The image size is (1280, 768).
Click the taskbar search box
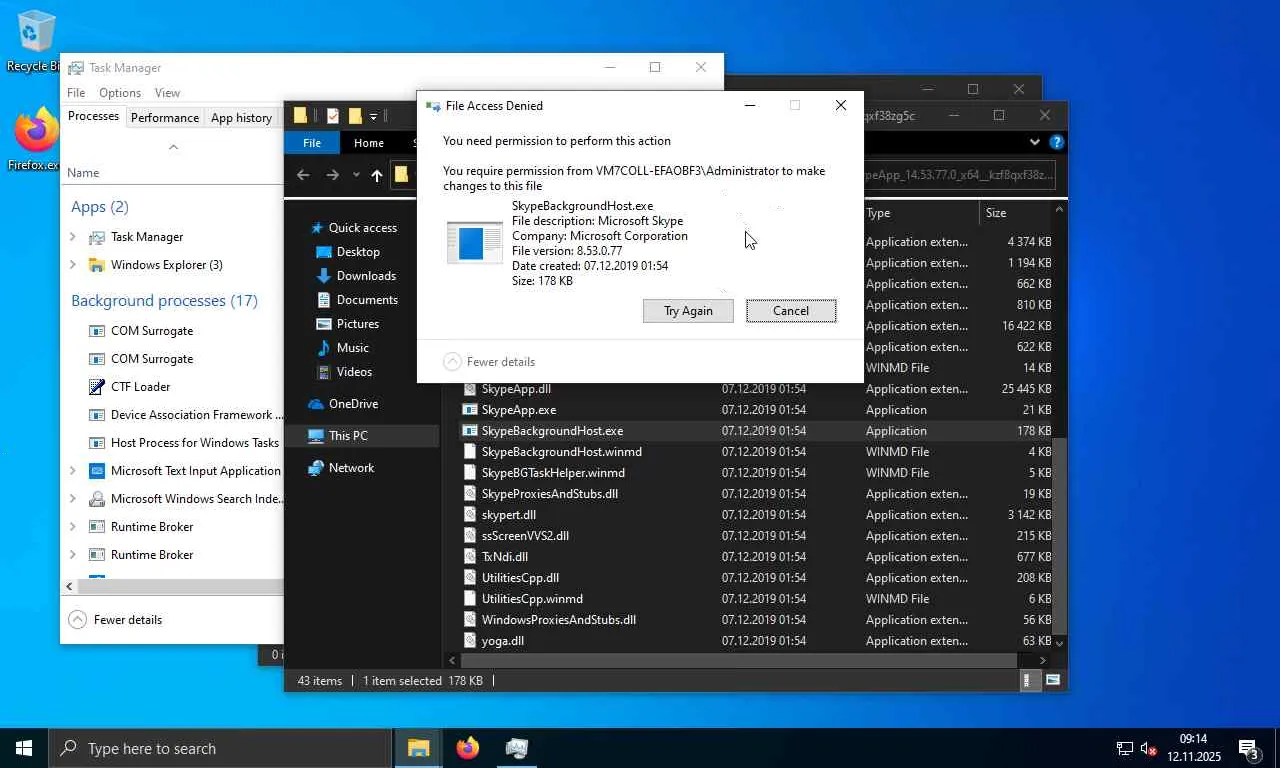pos(220,748)
